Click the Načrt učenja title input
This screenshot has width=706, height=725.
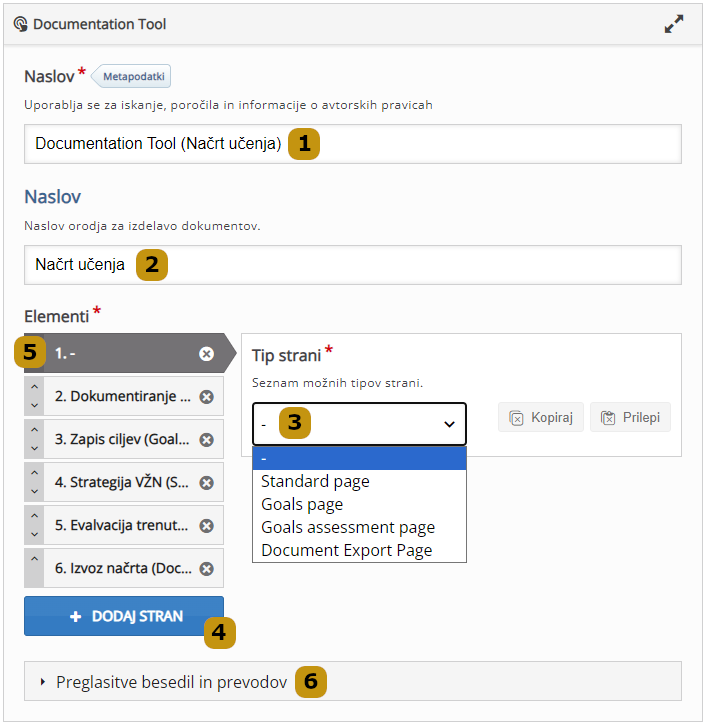pyautogui.click(x=353, y=265)
